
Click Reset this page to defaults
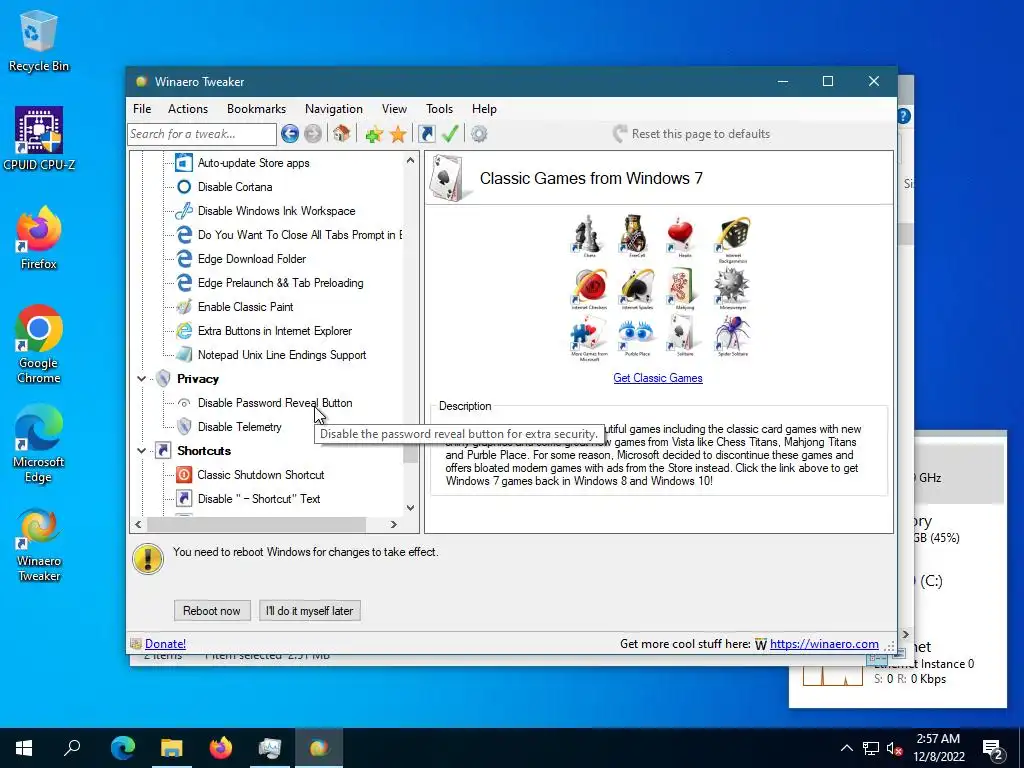point(692,134)
